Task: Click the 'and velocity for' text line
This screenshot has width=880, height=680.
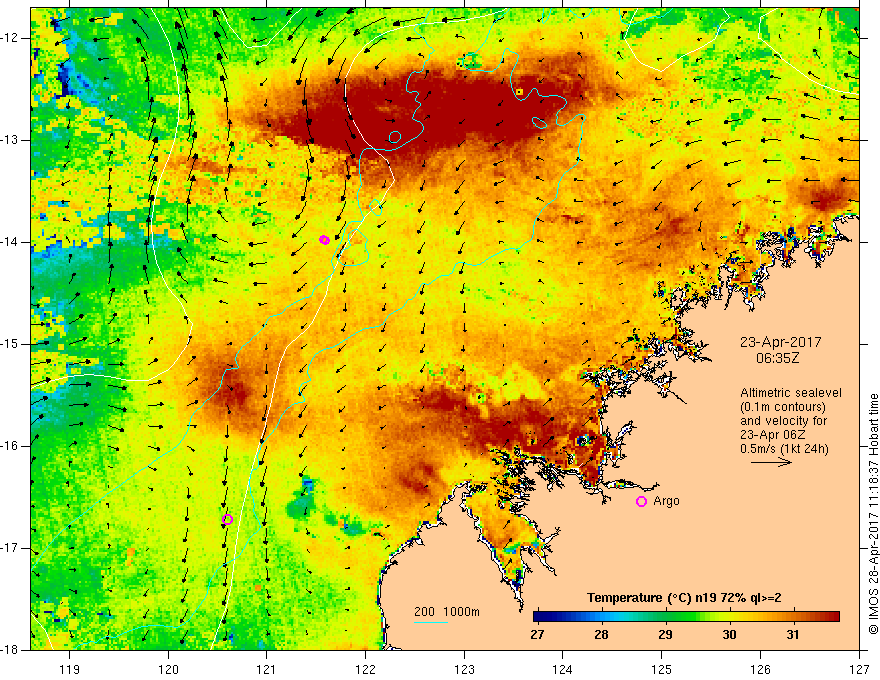Action: [x=783, y=421]
